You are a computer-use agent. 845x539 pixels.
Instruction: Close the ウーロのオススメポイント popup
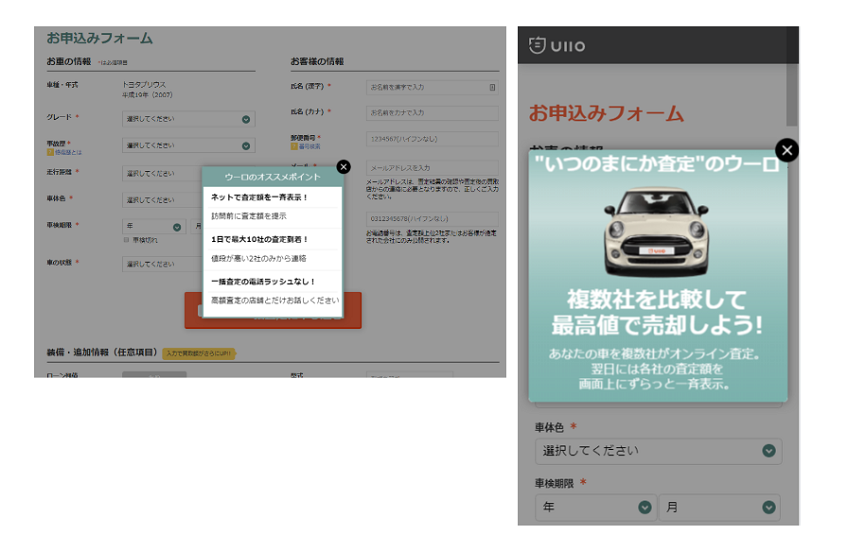(344, 167)
